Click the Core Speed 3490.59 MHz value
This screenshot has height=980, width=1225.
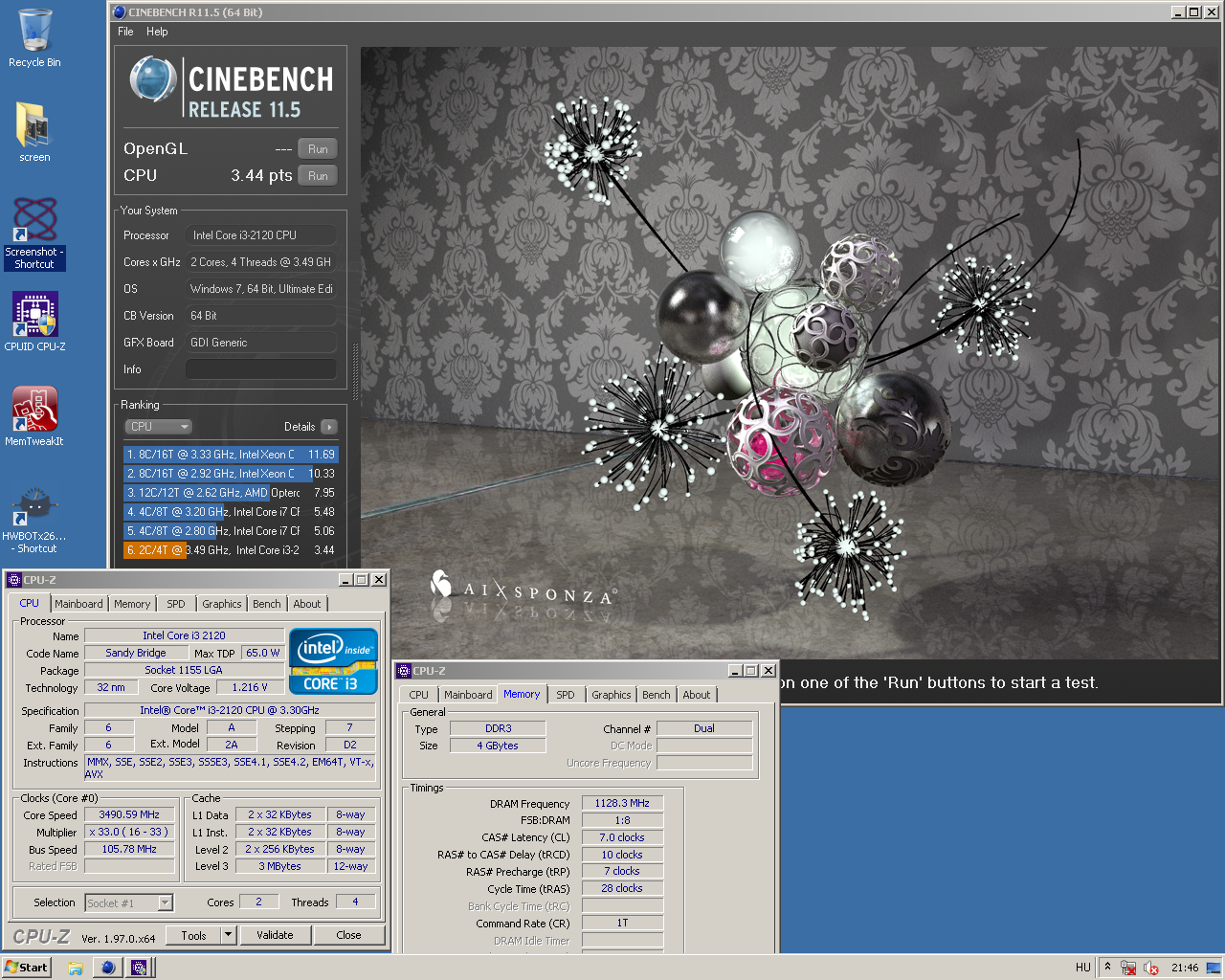[x=129, y=814]
